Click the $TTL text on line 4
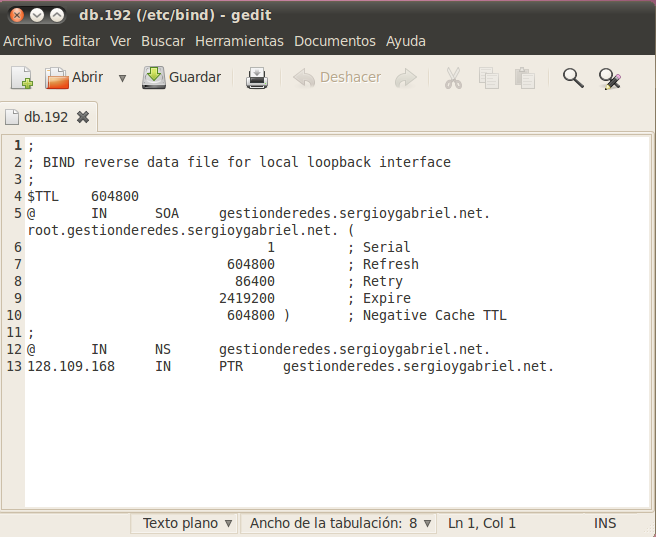 (x=43, y=197)
